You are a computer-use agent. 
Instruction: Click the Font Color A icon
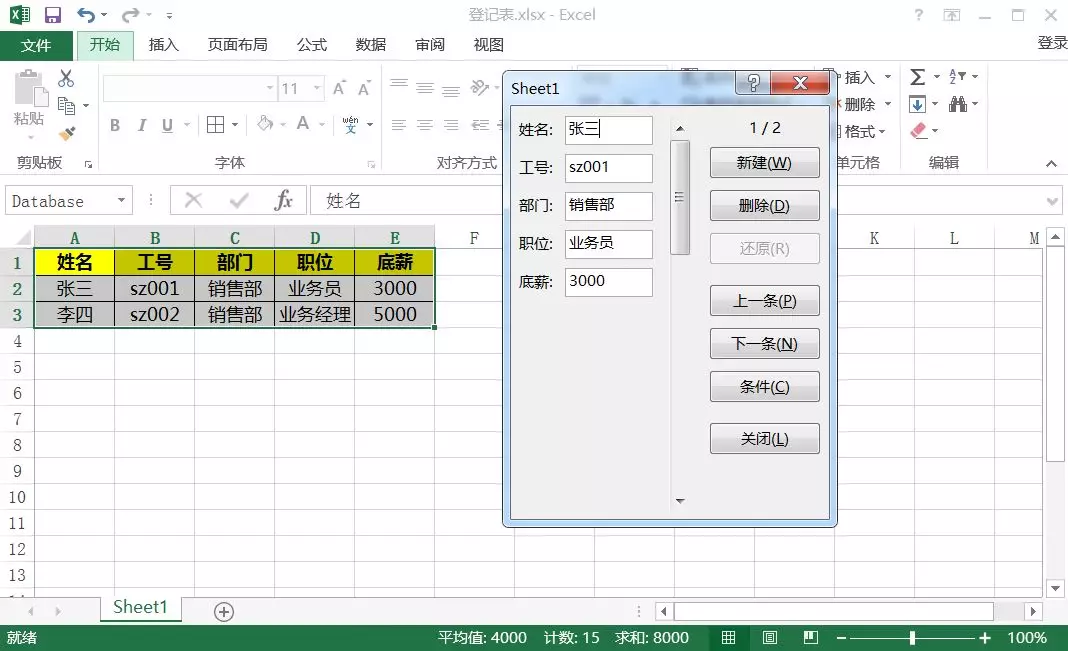pos(303,123)
